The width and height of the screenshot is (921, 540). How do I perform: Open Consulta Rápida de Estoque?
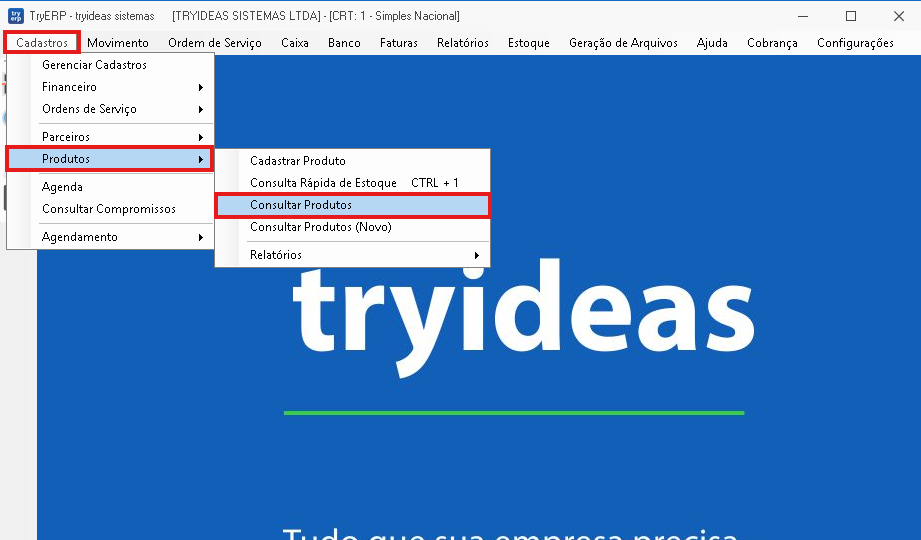352,183
